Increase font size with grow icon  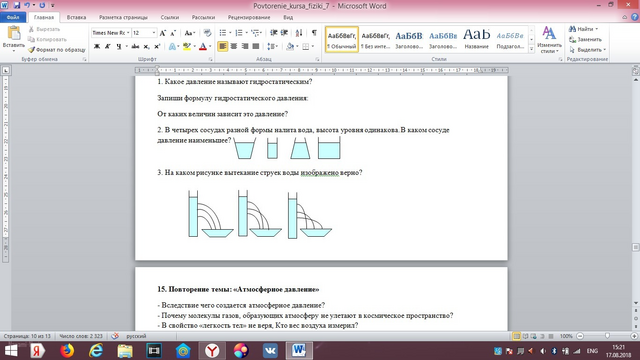click(x=162, y=33)
